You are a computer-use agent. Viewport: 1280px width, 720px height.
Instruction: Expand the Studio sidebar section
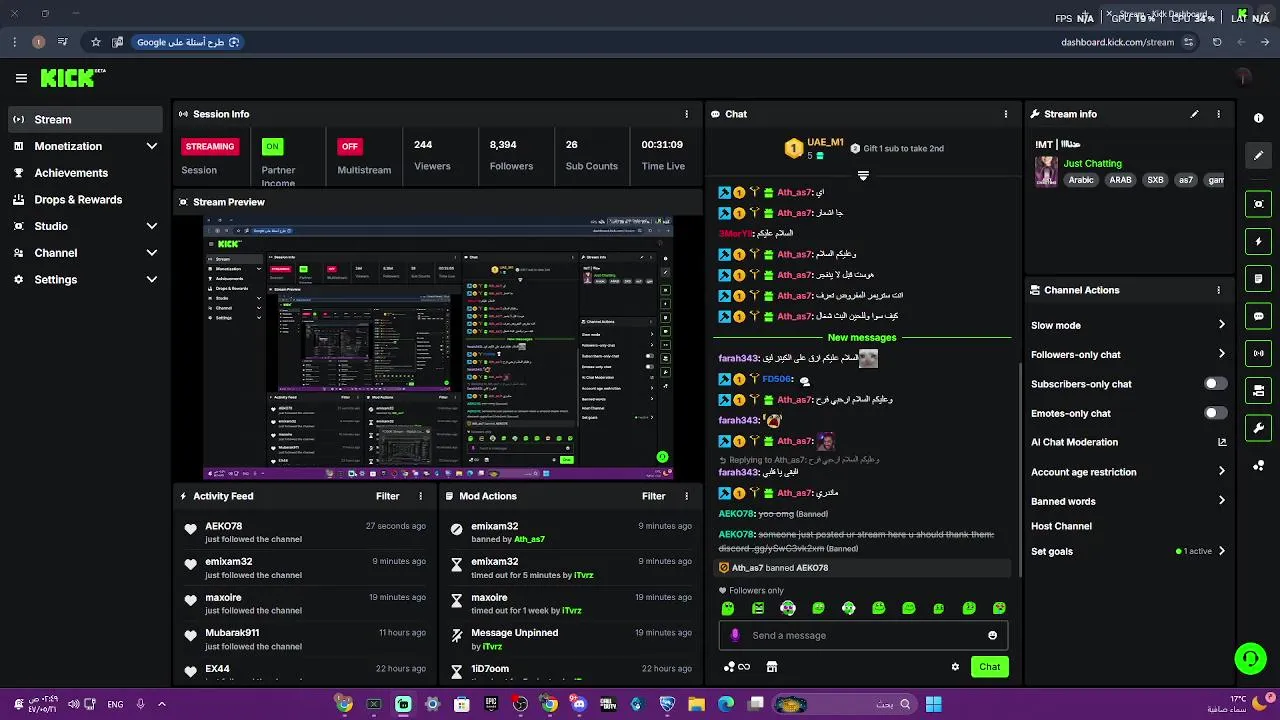[x=152, y=226]
